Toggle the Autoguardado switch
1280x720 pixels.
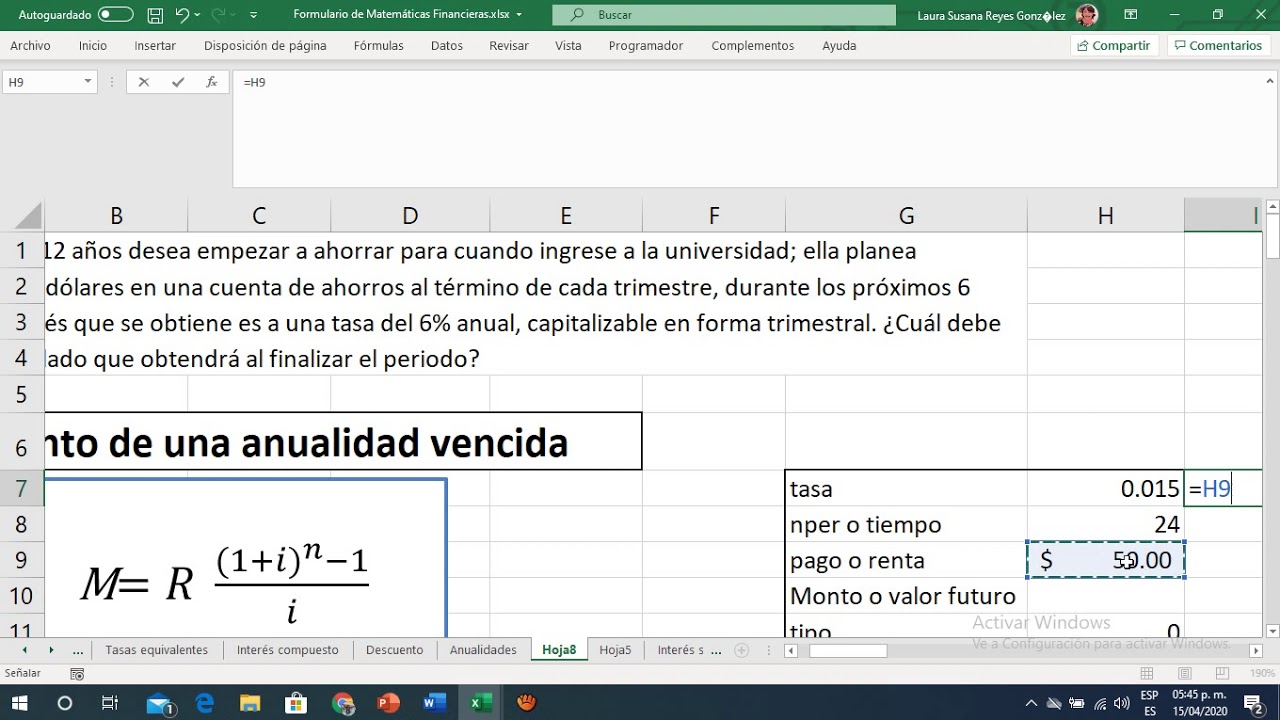(116, 15)
